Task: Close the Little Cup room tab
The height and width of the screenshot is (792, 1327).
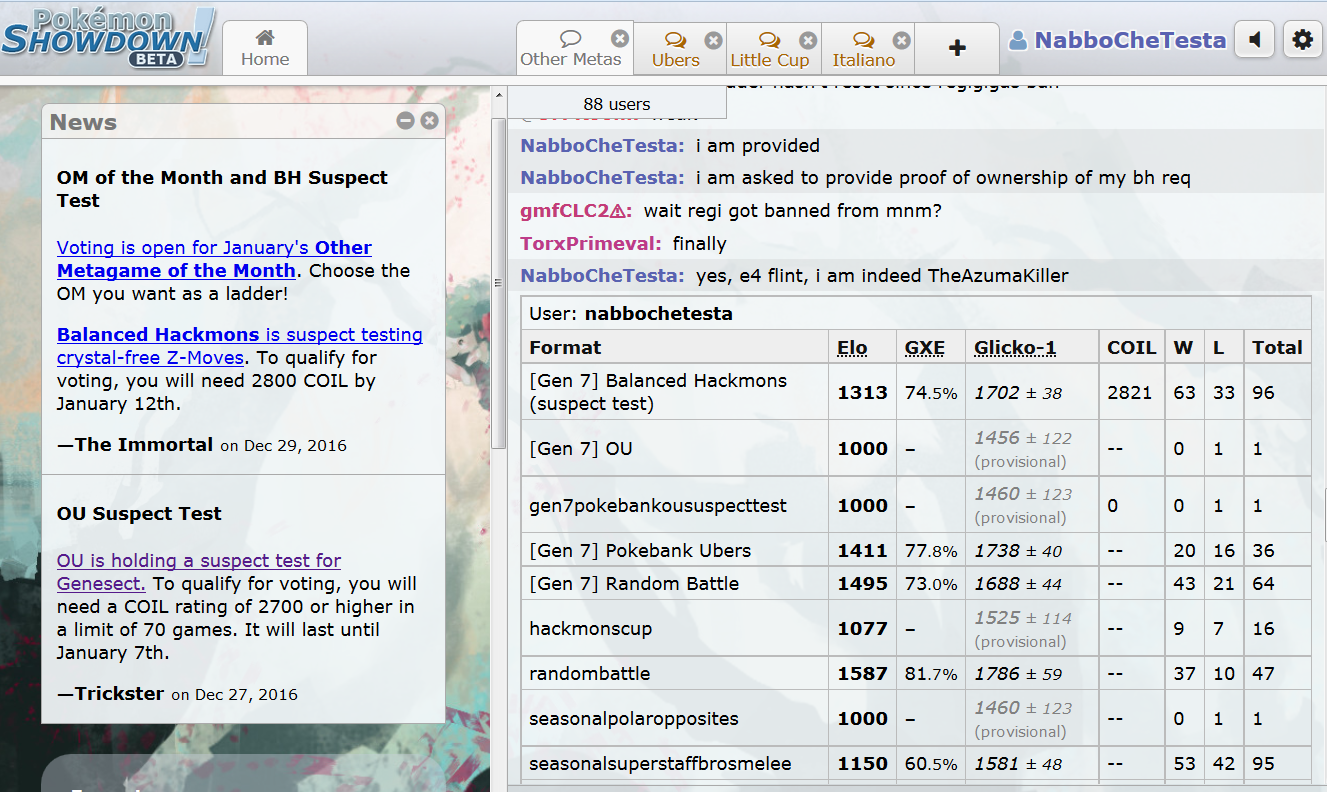Action: 808,41
